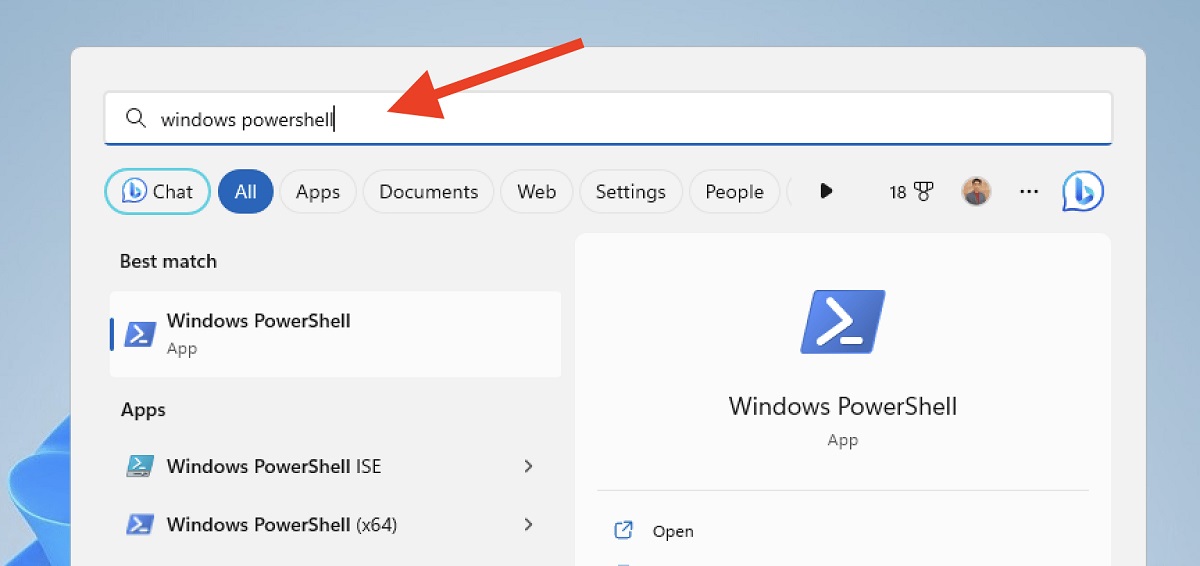Viewport: 1200px width, 566px height.
Task: Select Windows PowerShell best match result
Action: [335, 334]
